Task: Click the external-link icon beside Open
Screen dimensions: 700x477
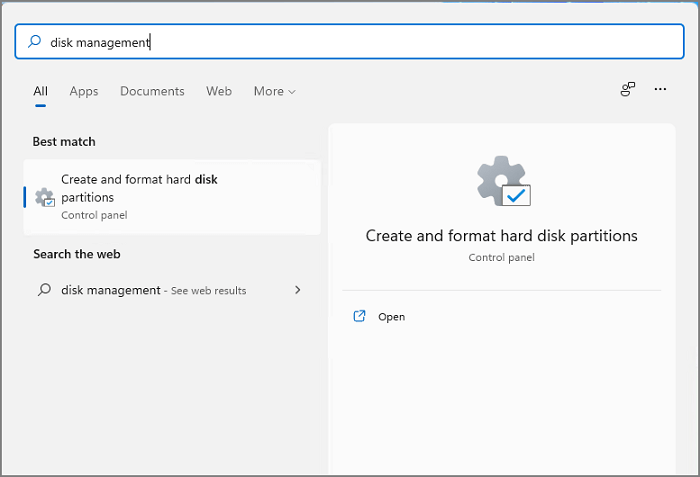Action: point(360,317)
